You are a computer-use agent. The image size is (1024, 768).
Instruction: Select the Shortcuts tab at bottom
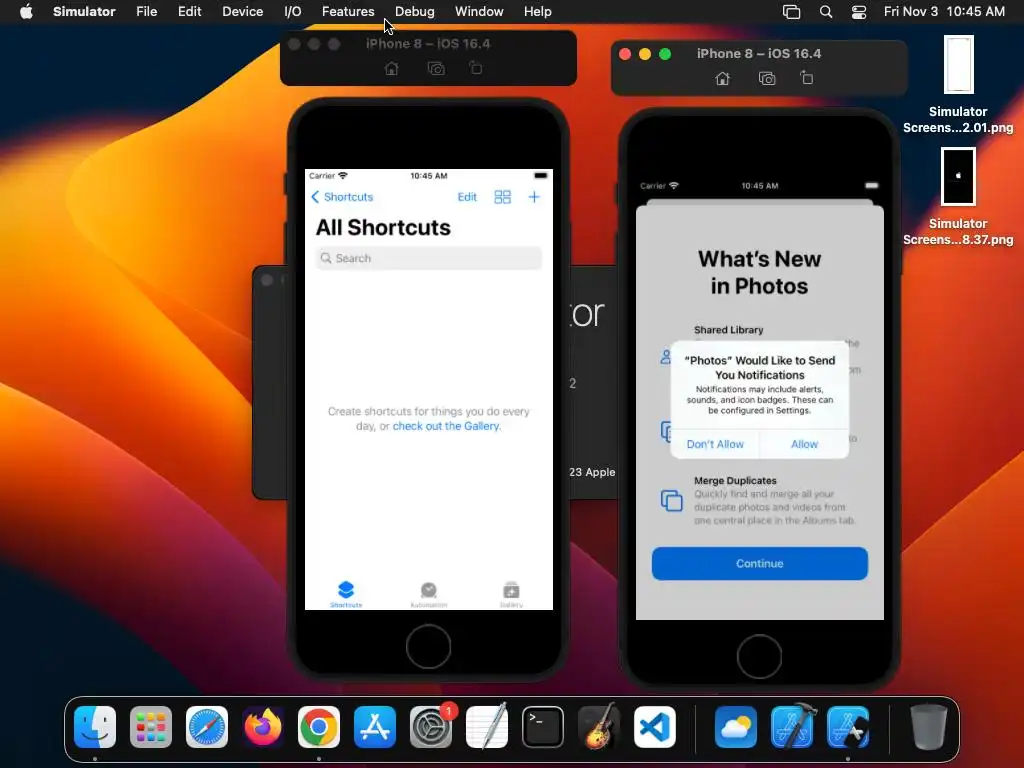pyautogui.click(x=346, y=594)
